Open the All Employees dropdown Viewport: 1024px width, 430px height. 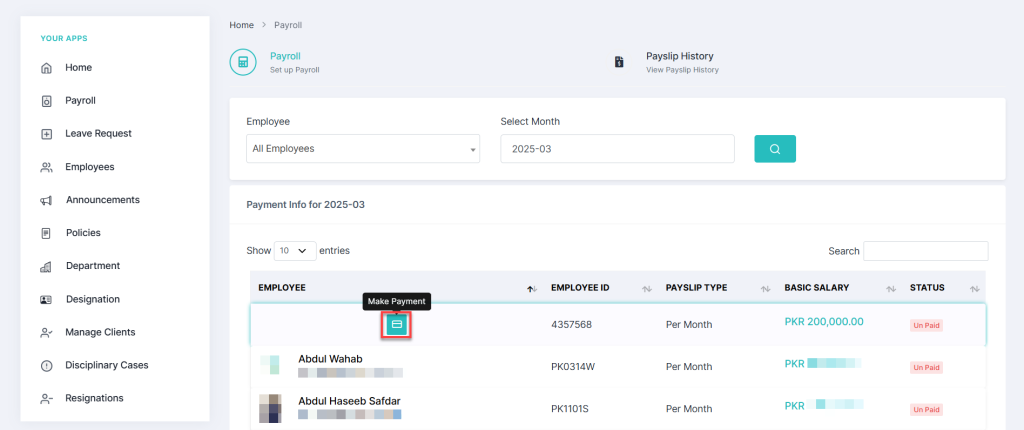click(363, 149)
